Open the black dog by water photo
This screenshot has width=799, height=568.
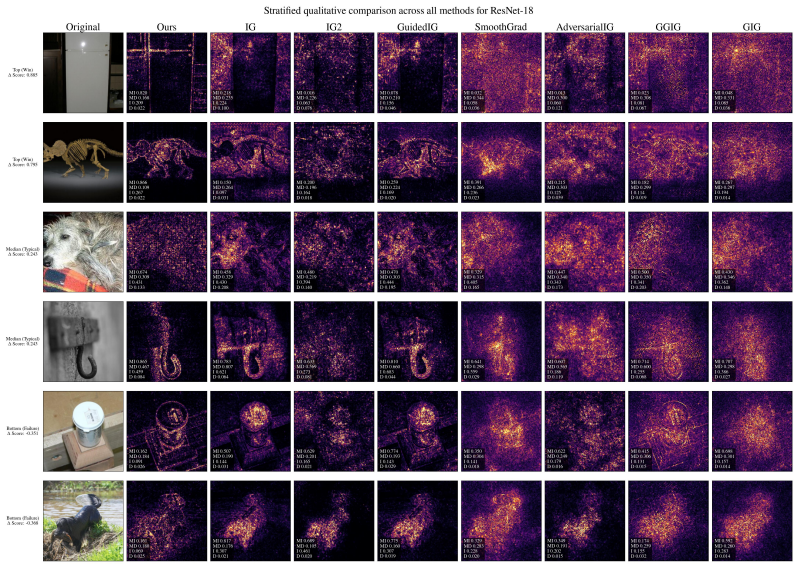click(83, 521)
